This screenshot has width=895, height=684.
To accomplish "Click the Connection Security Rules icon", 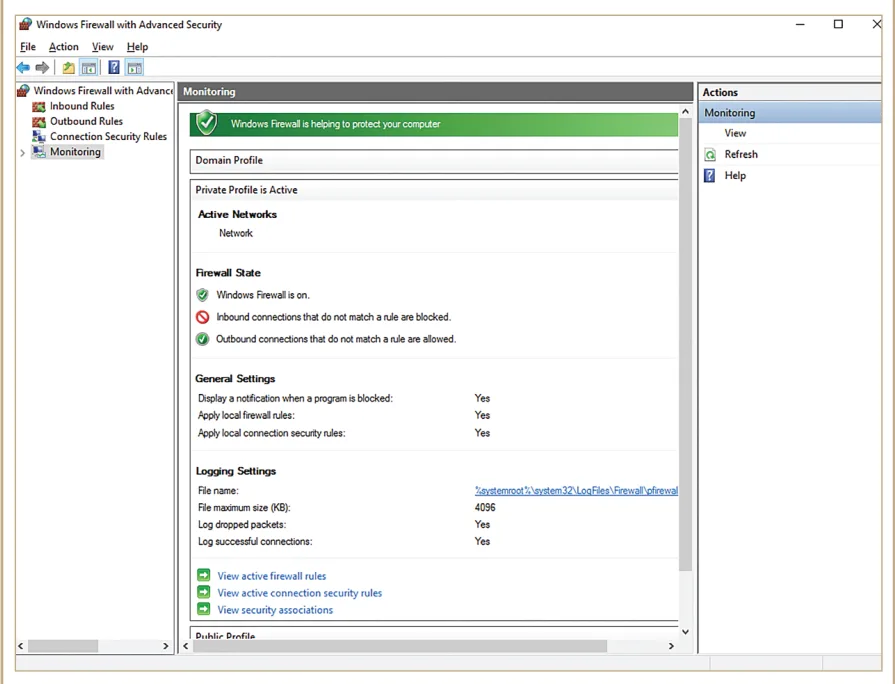I will point(39,136).
